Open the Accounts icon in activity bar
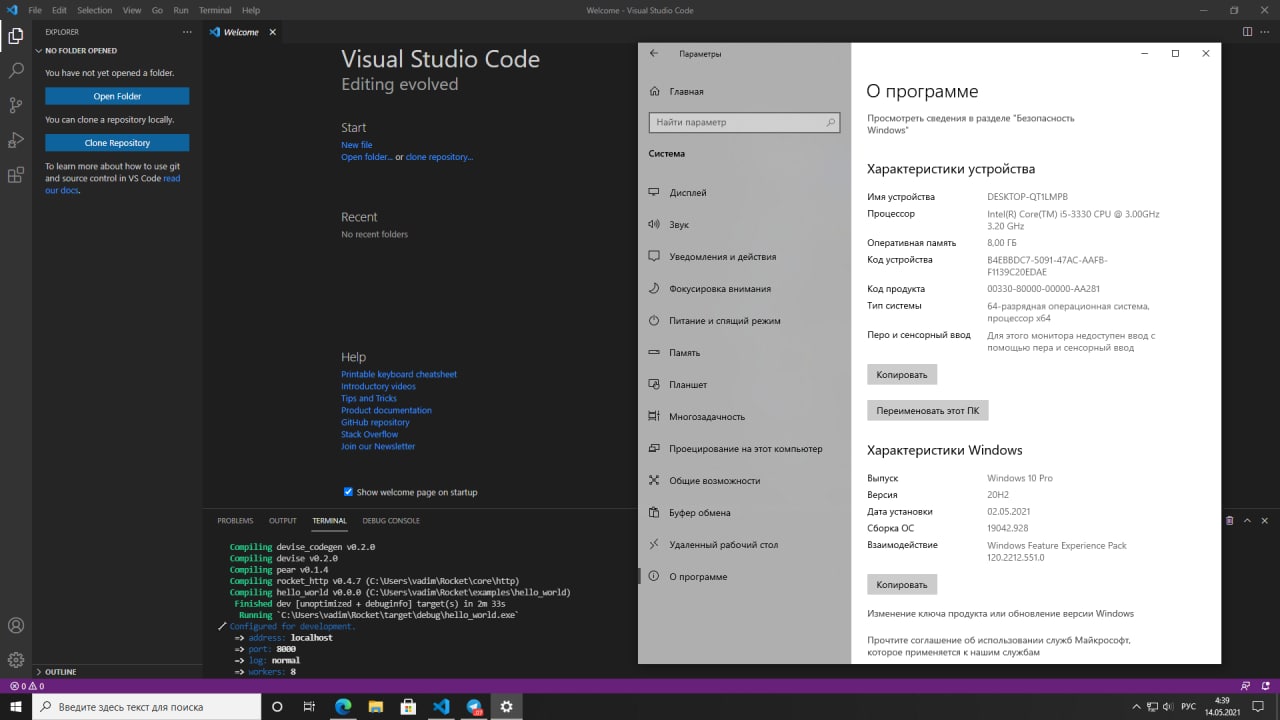The height and width of the screenshot is (720, 1280). pos(15,626)
